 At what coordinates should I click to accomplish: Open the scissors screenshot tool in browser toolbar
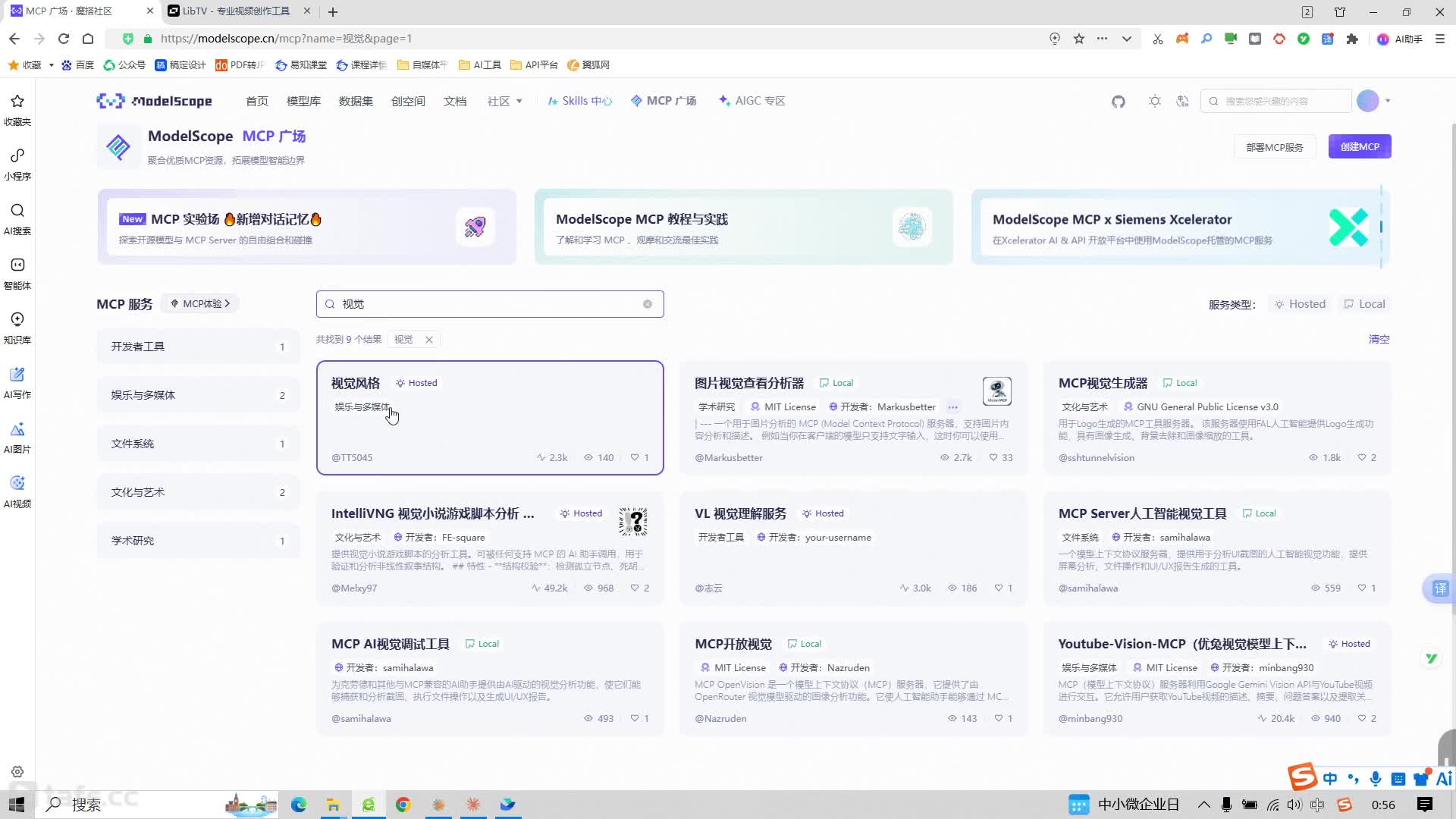click(x=1158, y=39)
